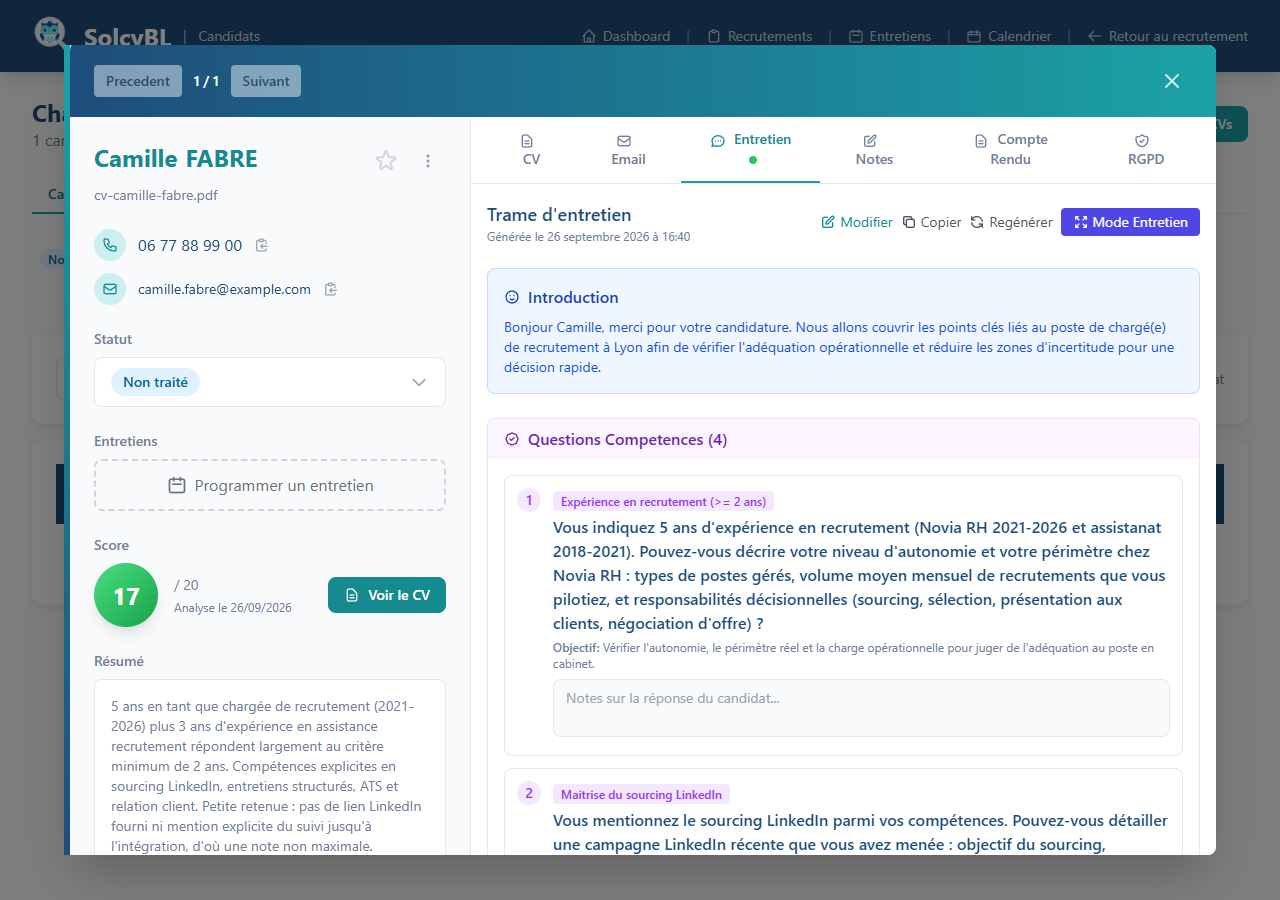
Task: Open the Notes tab
Action: coord(874,150)
